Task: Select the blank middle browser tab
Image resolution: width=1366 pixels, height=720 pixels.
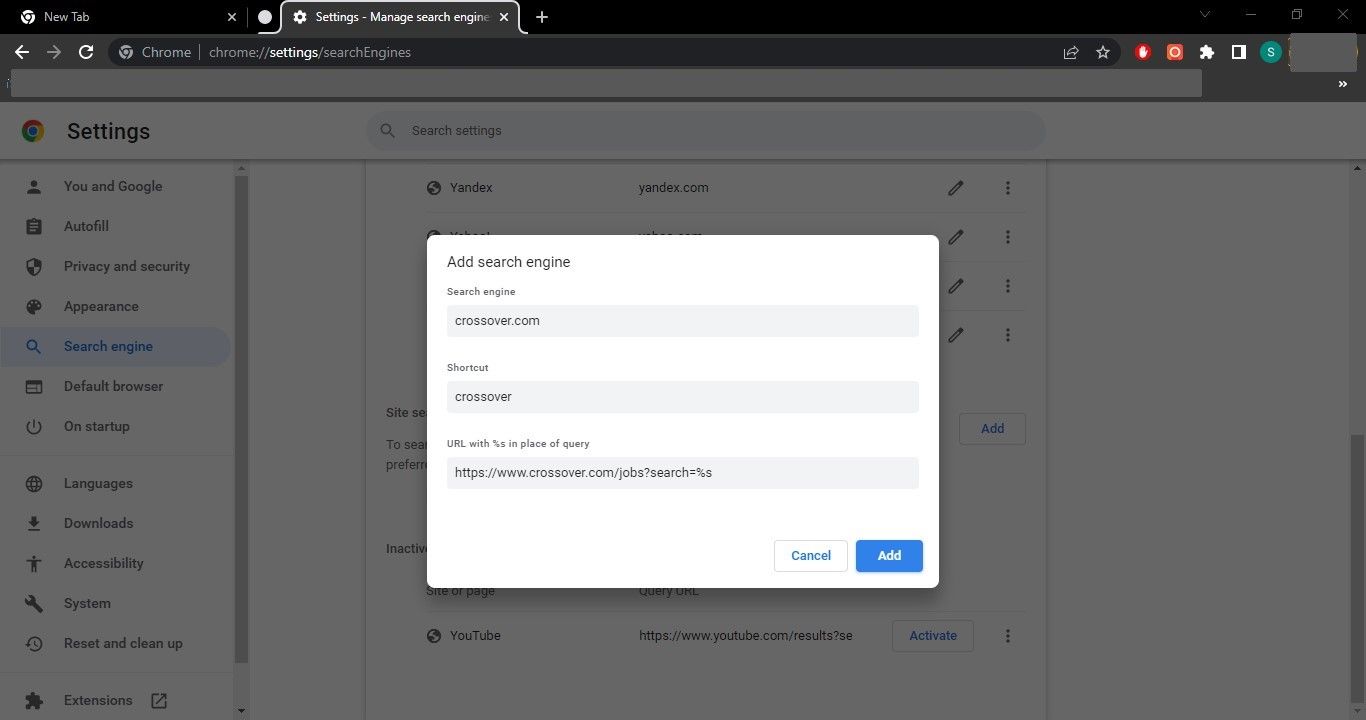Action: pos(265,17)
